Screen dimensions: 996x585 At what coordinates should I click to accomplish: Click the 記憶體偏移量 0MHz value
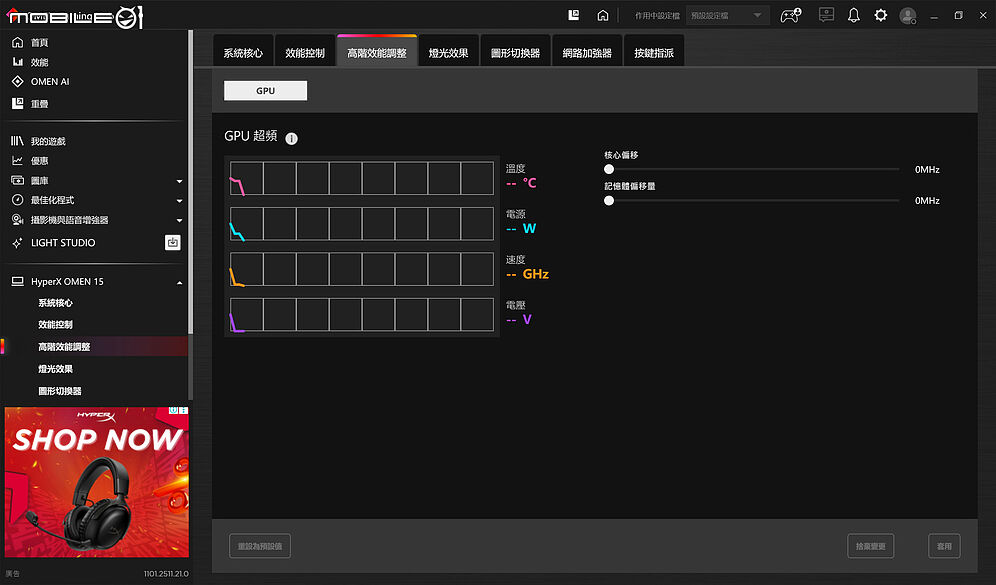pos(927,201)
